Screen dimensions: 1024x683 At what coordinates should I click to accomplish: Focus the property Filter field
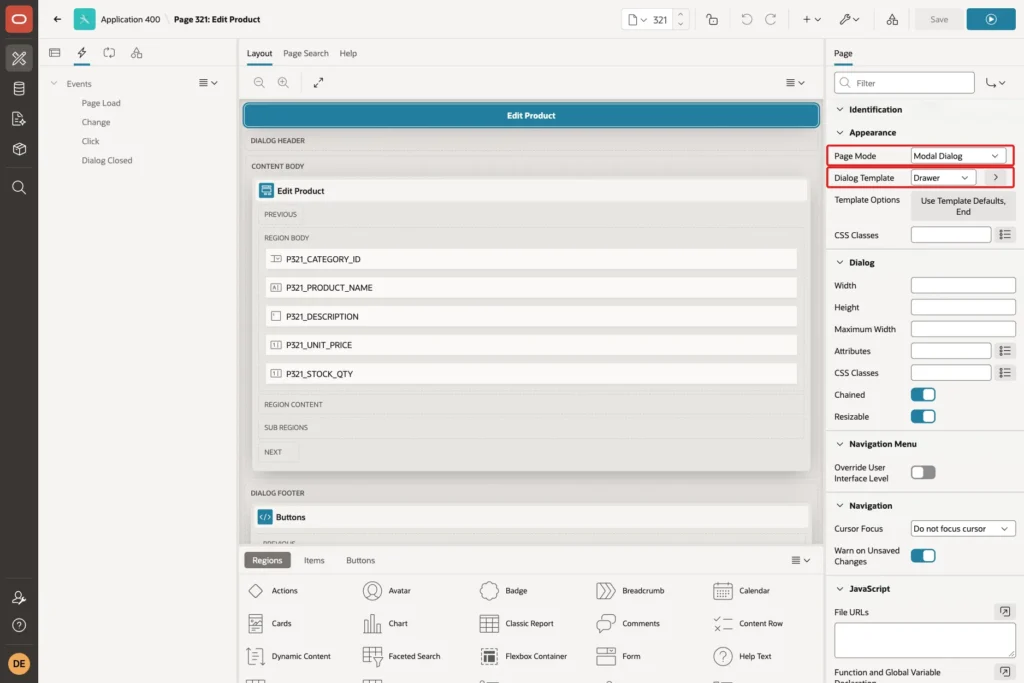click(904, 83)
